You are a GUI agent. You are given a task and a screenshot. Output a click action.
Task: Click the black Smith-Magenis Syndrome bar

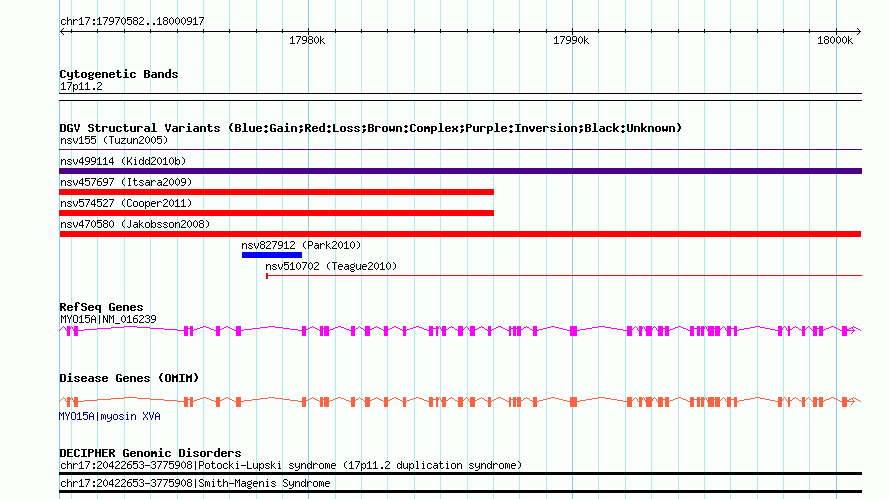point(460,492)
